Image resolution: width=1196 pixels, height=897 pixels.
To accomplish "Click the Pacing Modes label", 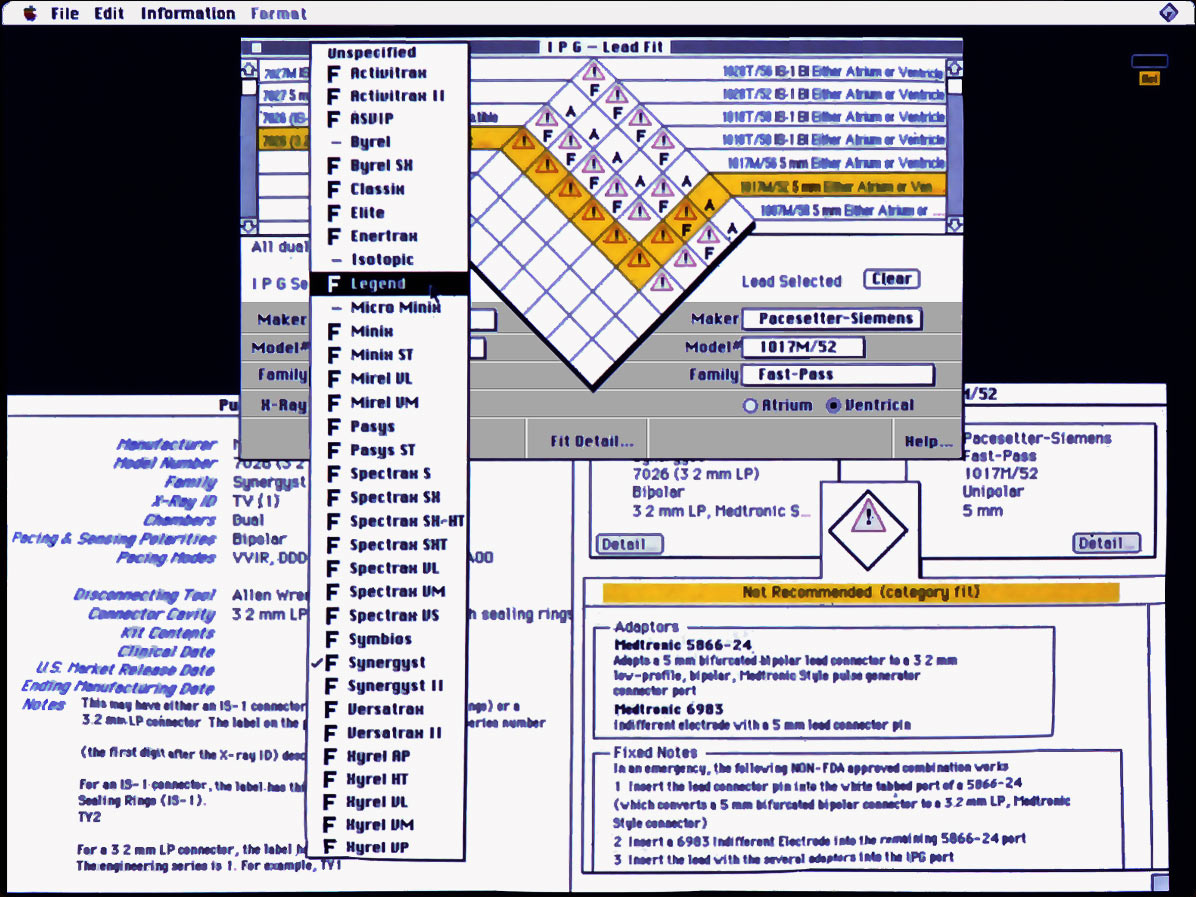I will (166, 558).
